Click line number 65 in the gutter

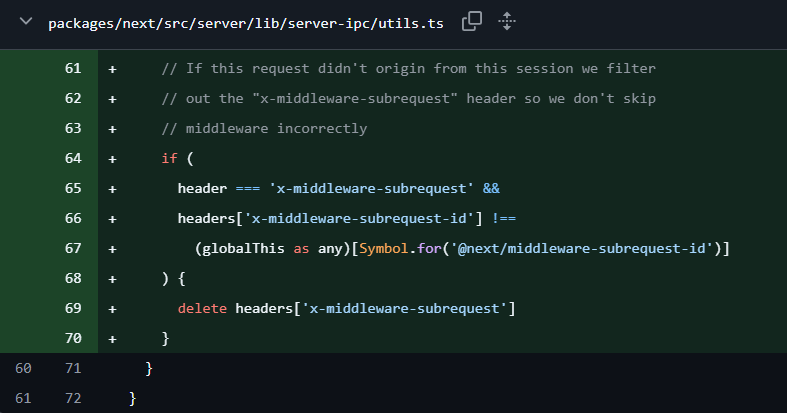(72, 188)
